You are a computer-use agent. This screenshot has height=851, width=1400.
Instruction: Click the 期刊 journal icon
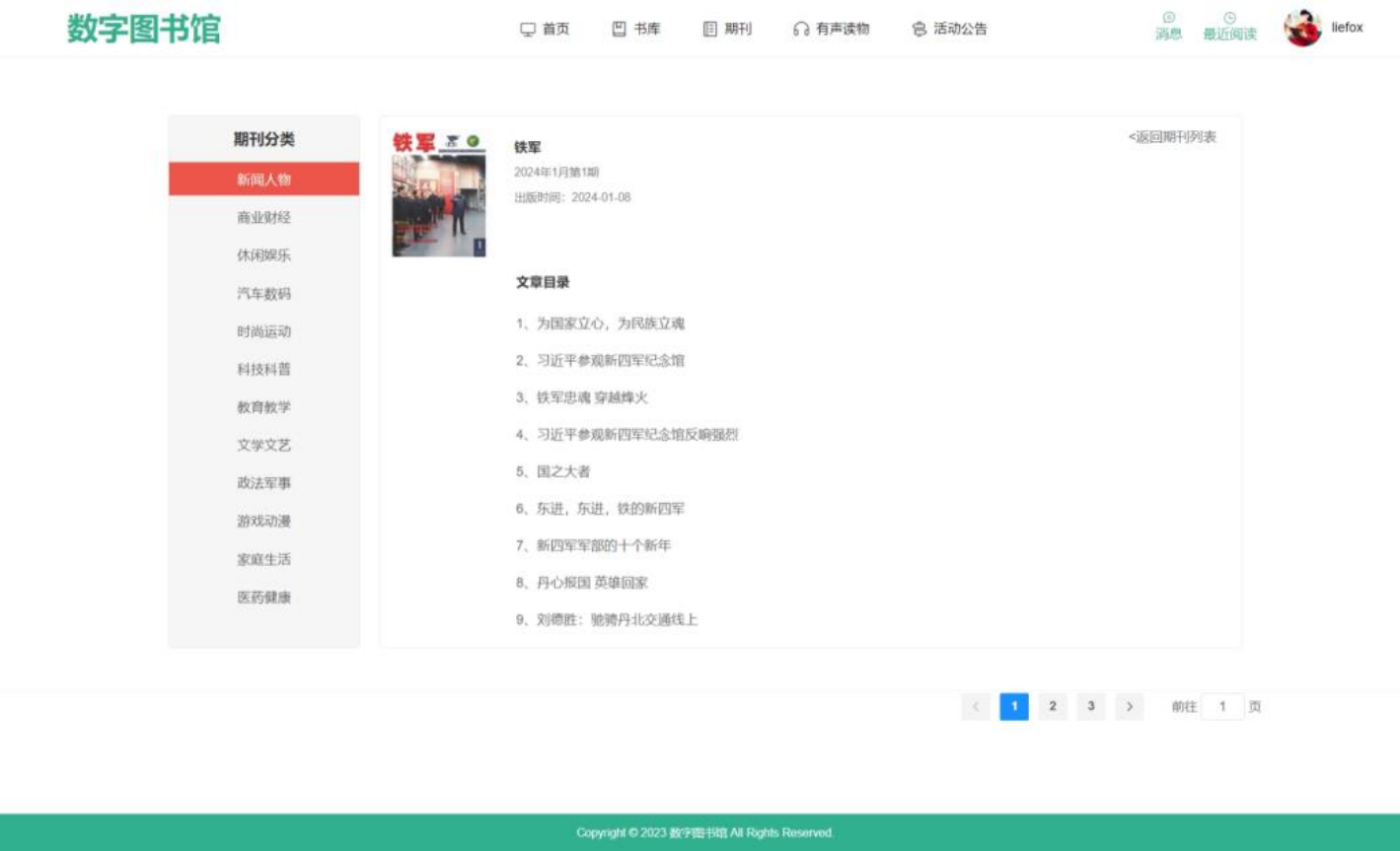[709, 30]
